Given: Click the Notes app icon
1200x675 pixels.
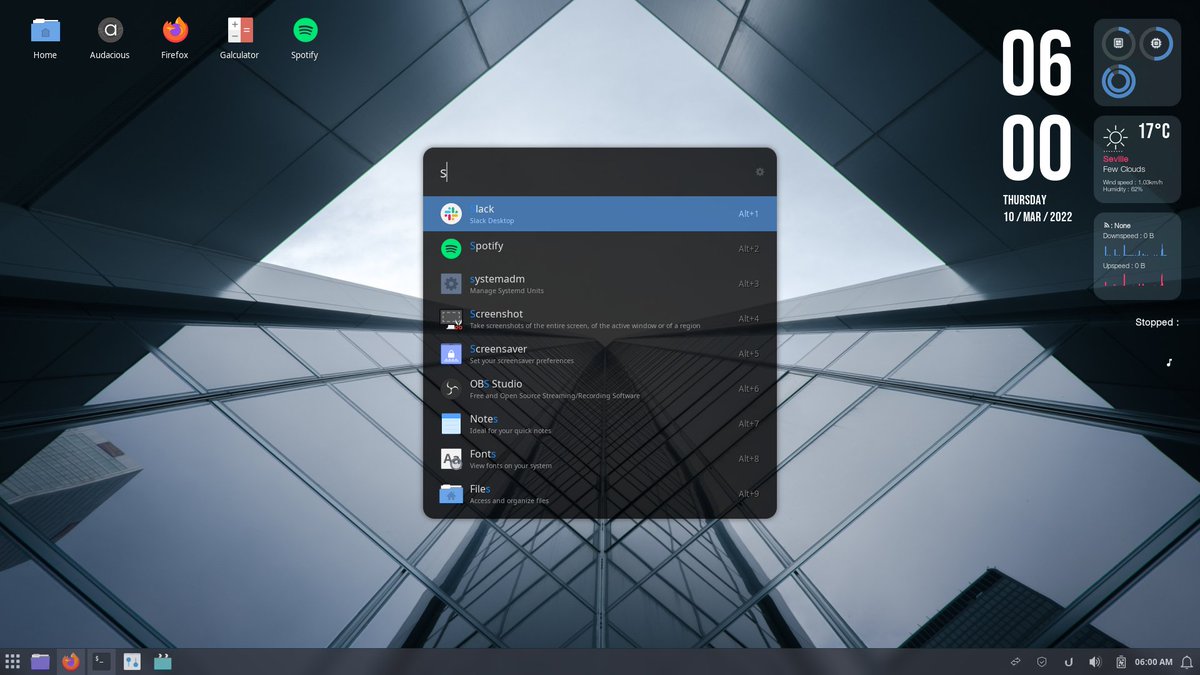Looking at the screenshot, I should [451, 424].
